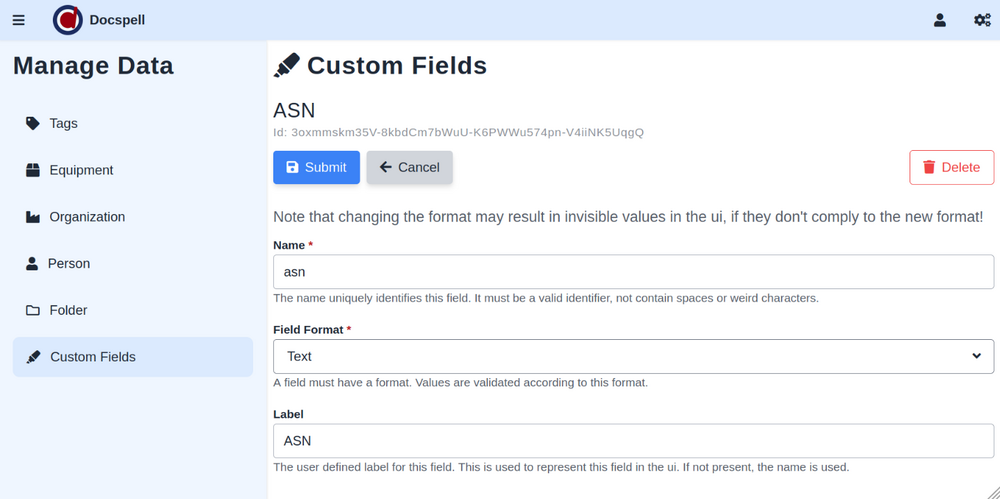This screenshot has width=1000, height=499.
Task: Focus the Name input field
Action: (633, 272)
